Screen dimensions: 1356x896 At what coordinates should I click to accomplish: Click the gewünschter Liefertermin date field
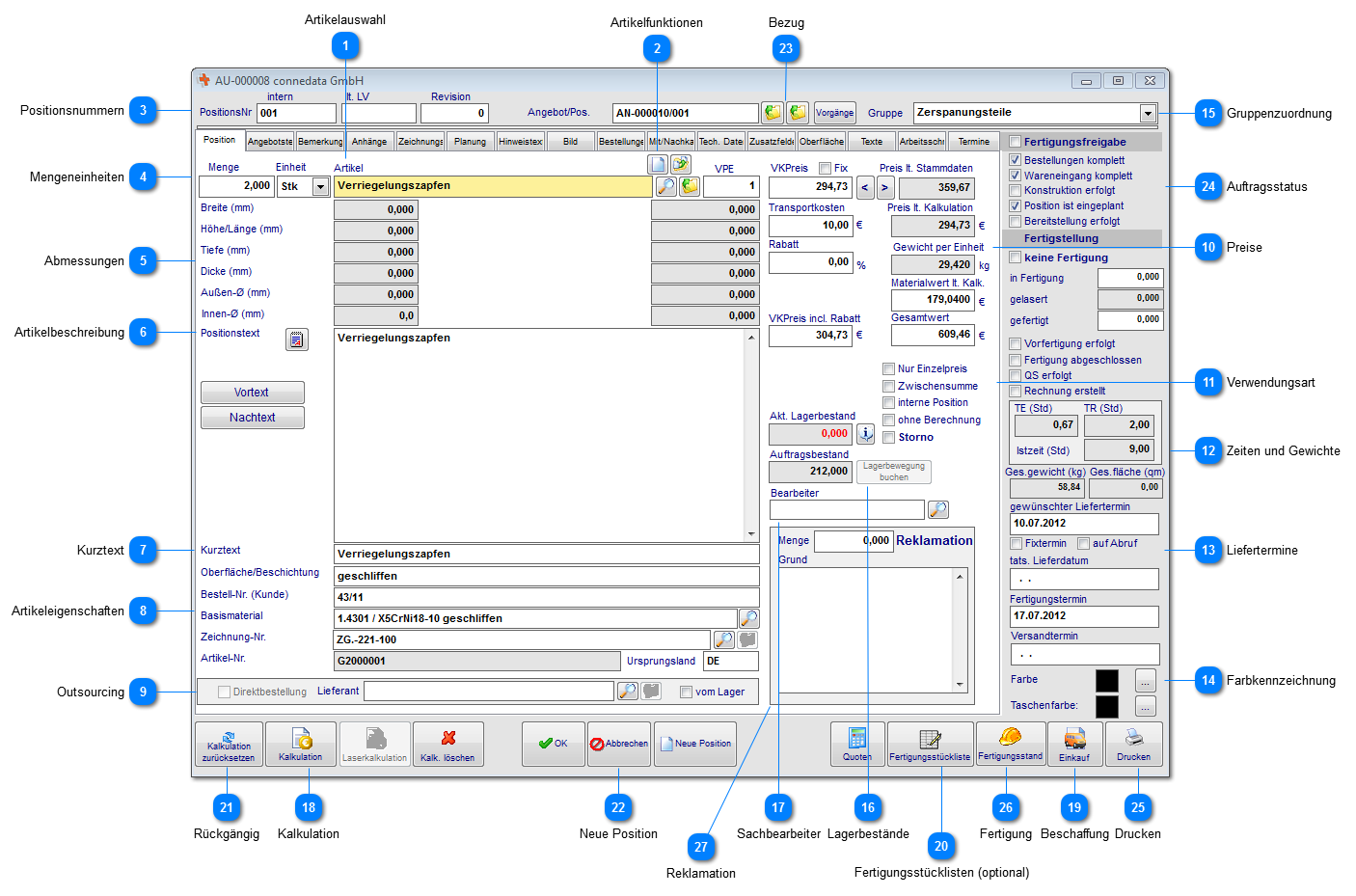point(1084,524)
